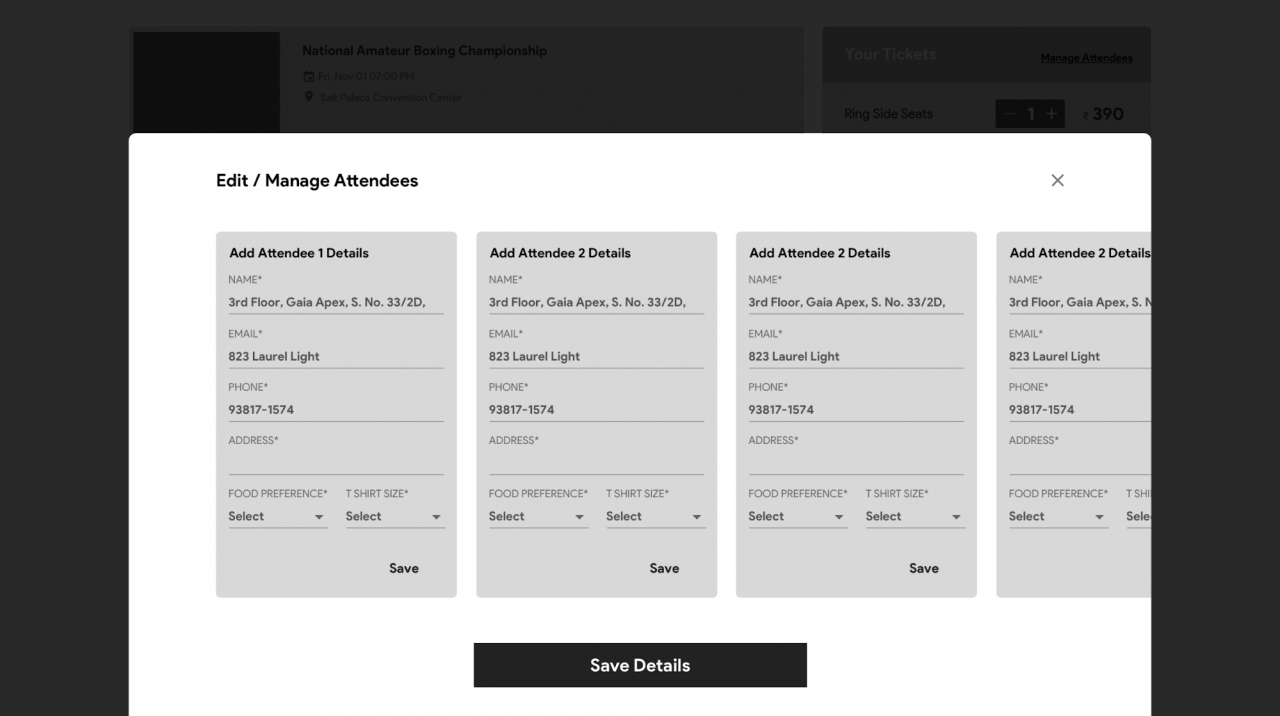1280x716 pixels.
Task: Open Food Preference dropdown in third attendee card
Action: [x=797, y=517]
